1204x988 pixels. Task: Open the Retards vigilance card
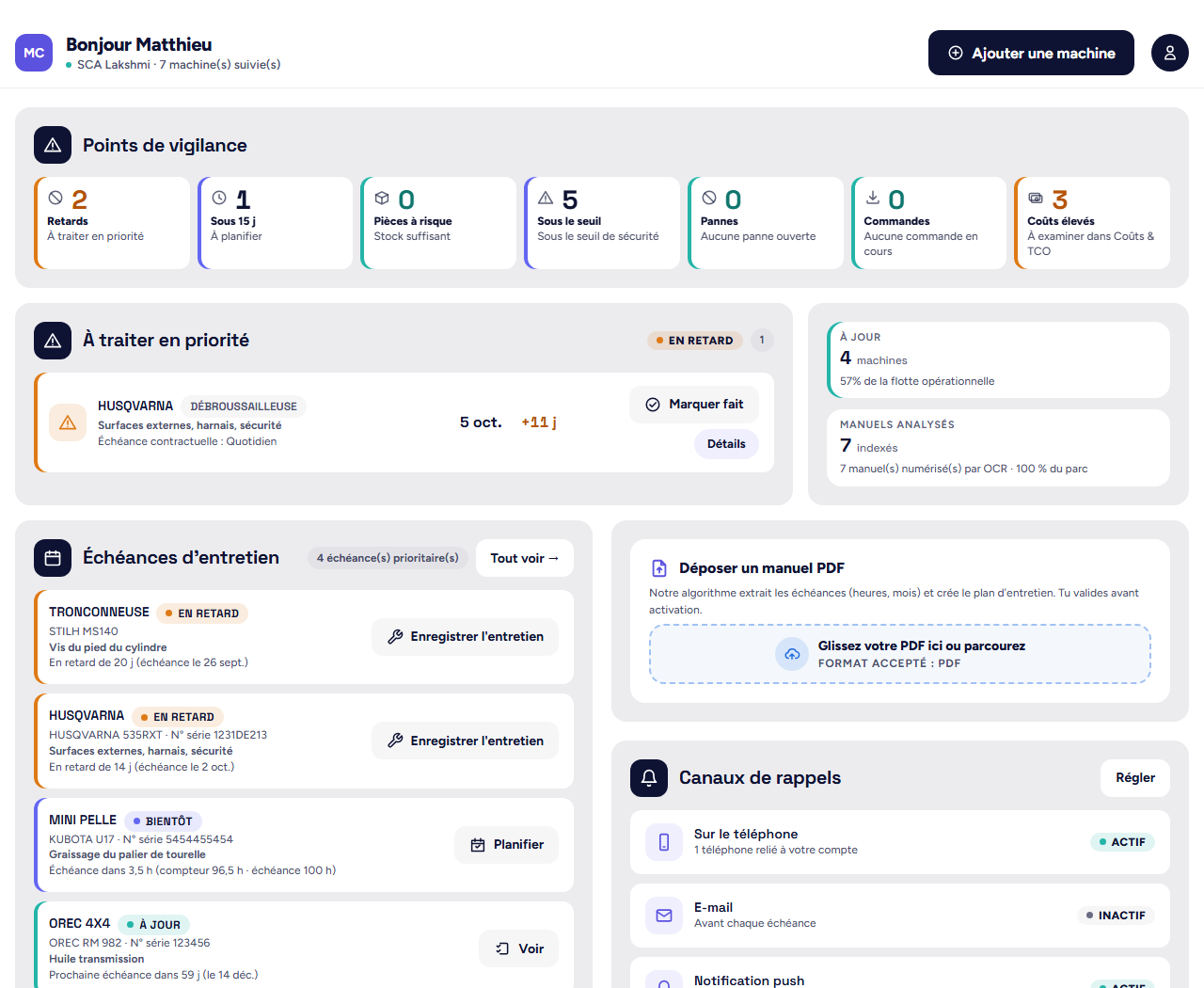click(112, 223)
